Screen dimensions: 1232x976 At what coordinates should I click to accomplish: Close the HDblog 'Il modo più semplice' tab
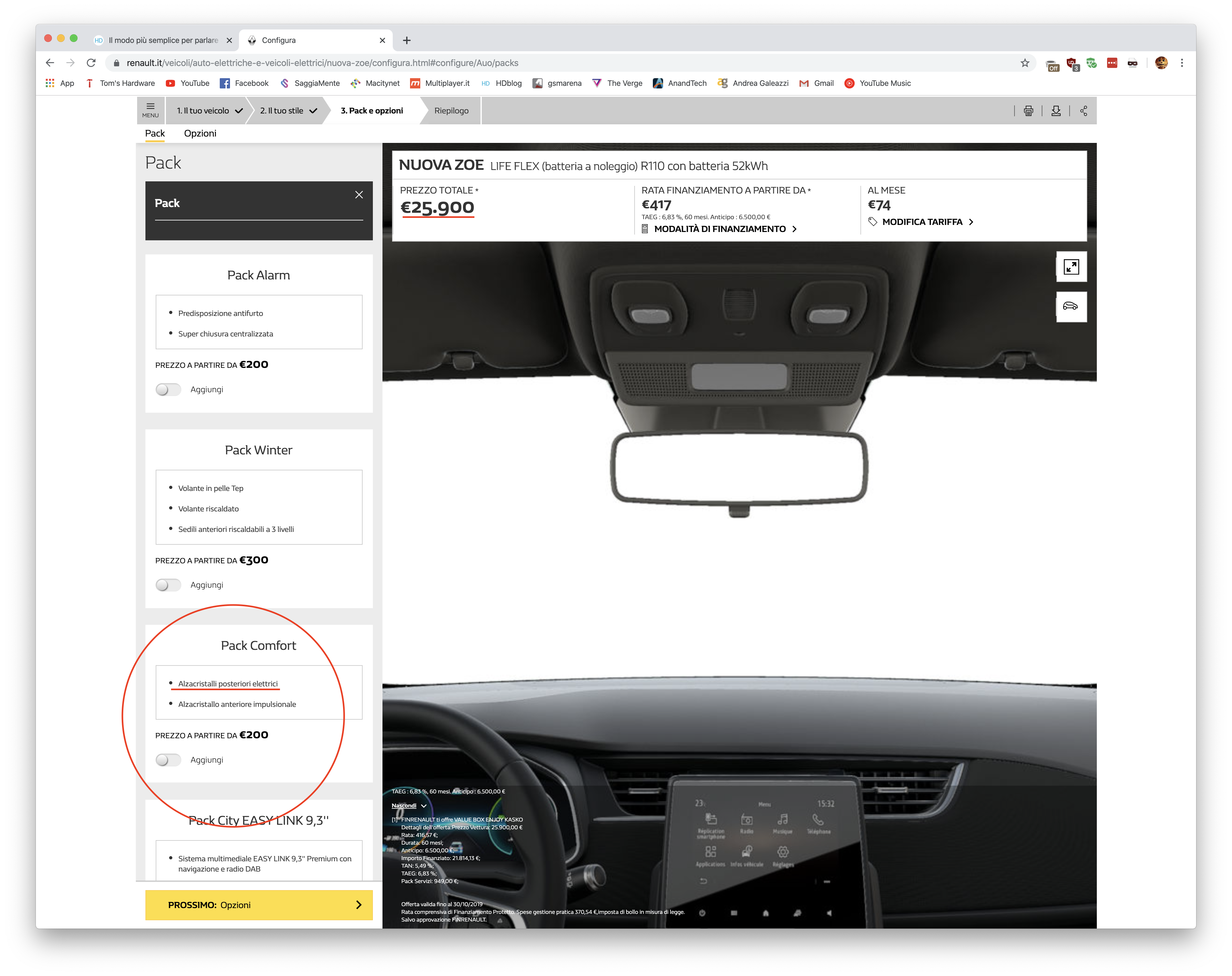(229, 41)
